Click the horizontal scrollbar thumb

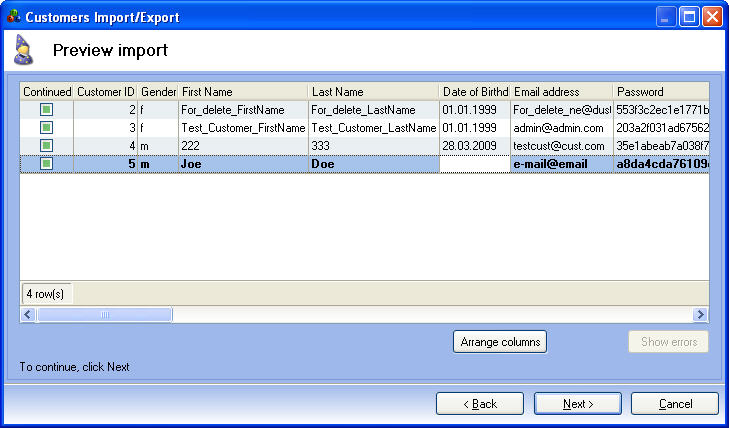coord(104,315)
